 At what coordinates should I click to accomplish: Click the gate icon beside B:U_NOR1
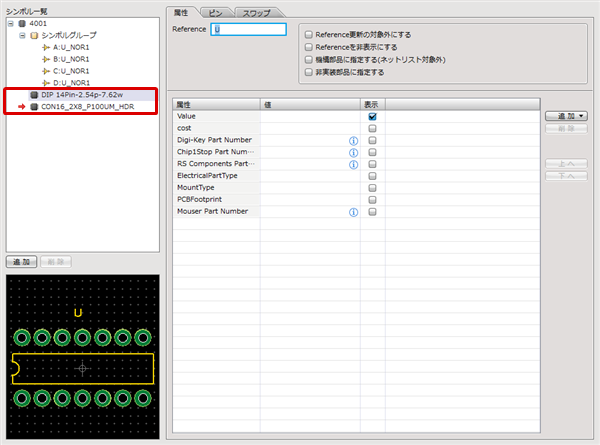tap(46, 59)
